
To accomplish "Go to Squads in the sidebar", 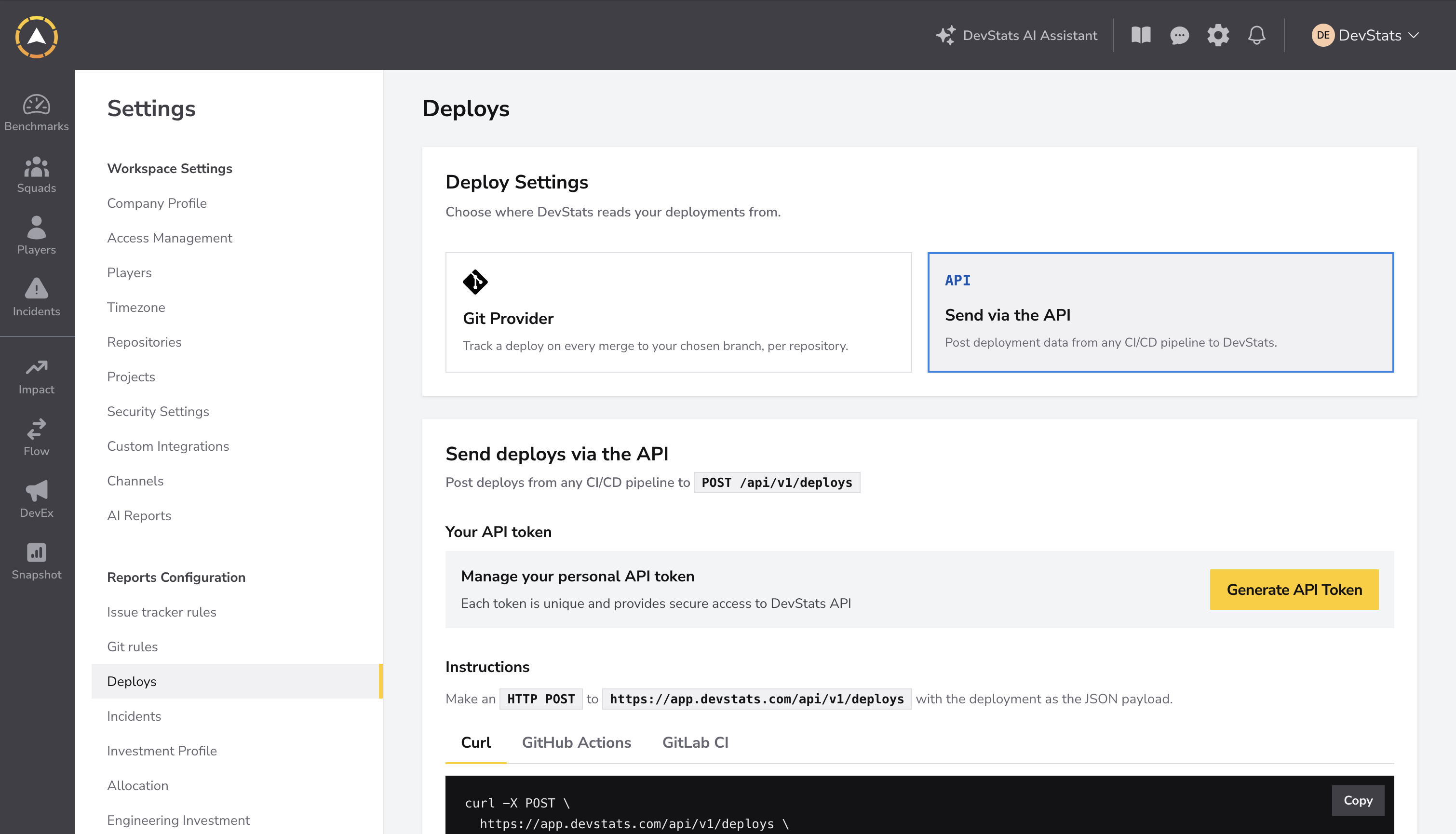I will [37, 175].
